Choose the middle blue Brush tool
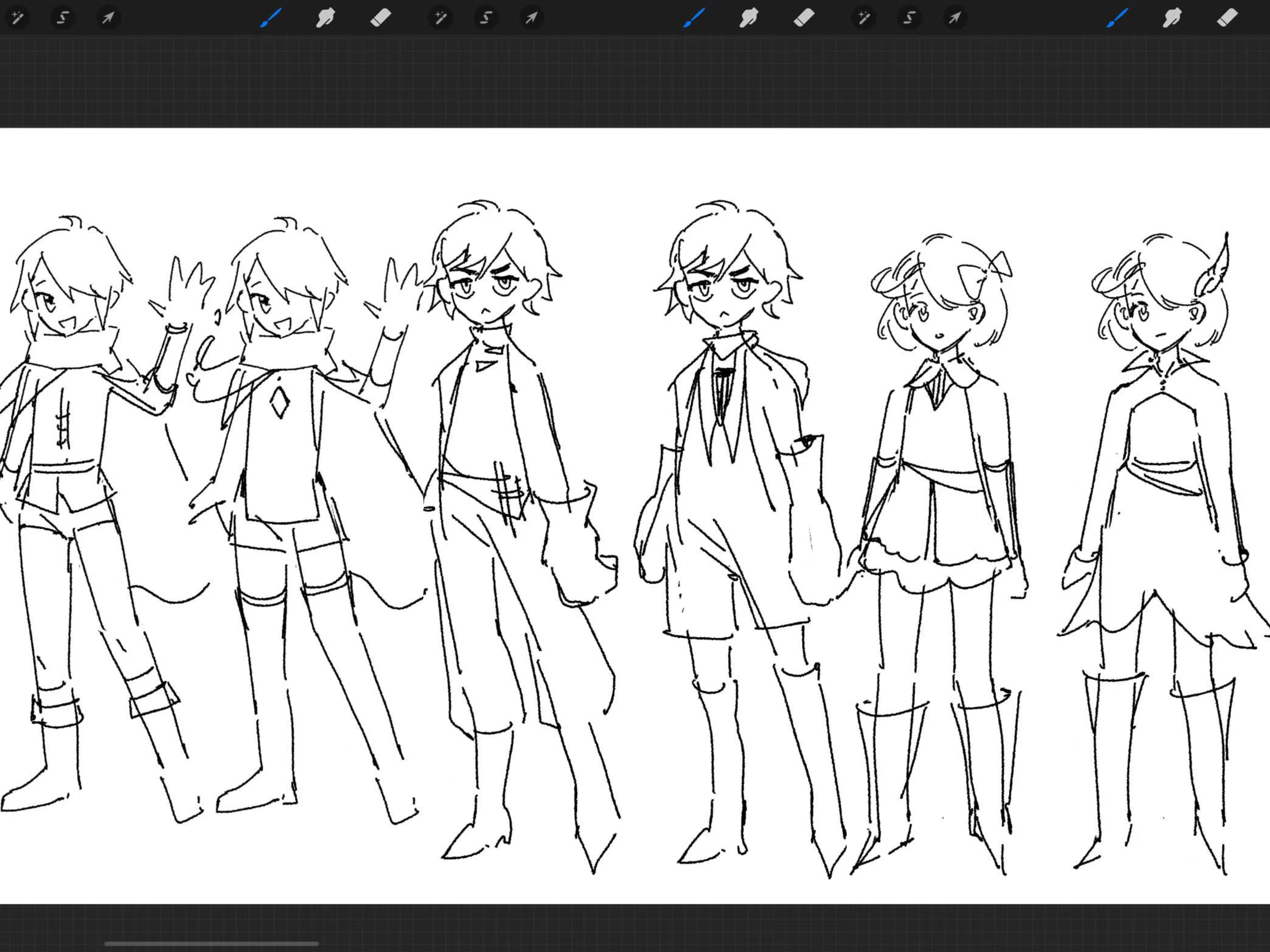The image size is (1270, 952). [x=694, y=17]
